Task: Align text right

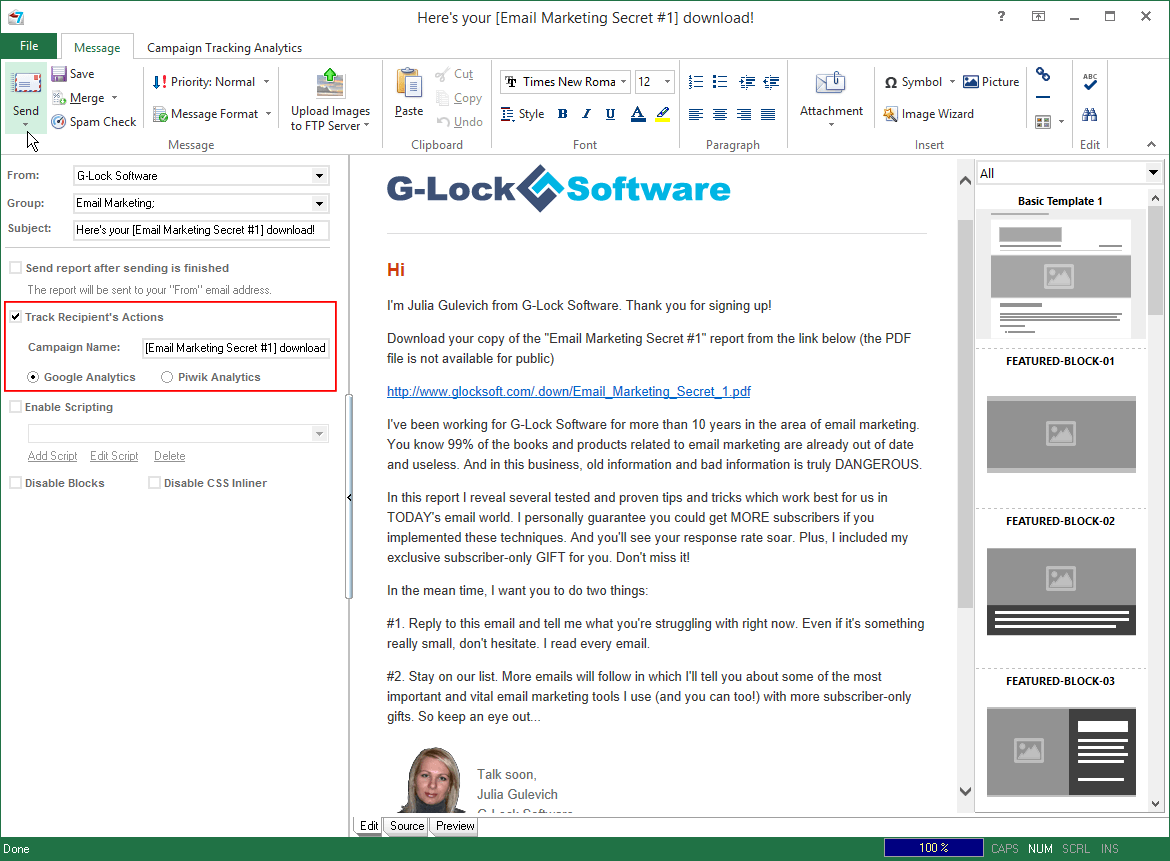Action: coord(744,114)
